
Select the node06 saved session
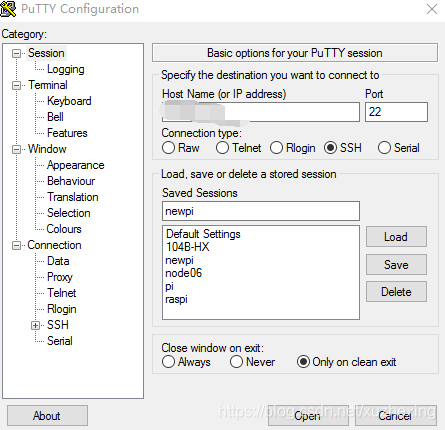click(x=184, y=273)
